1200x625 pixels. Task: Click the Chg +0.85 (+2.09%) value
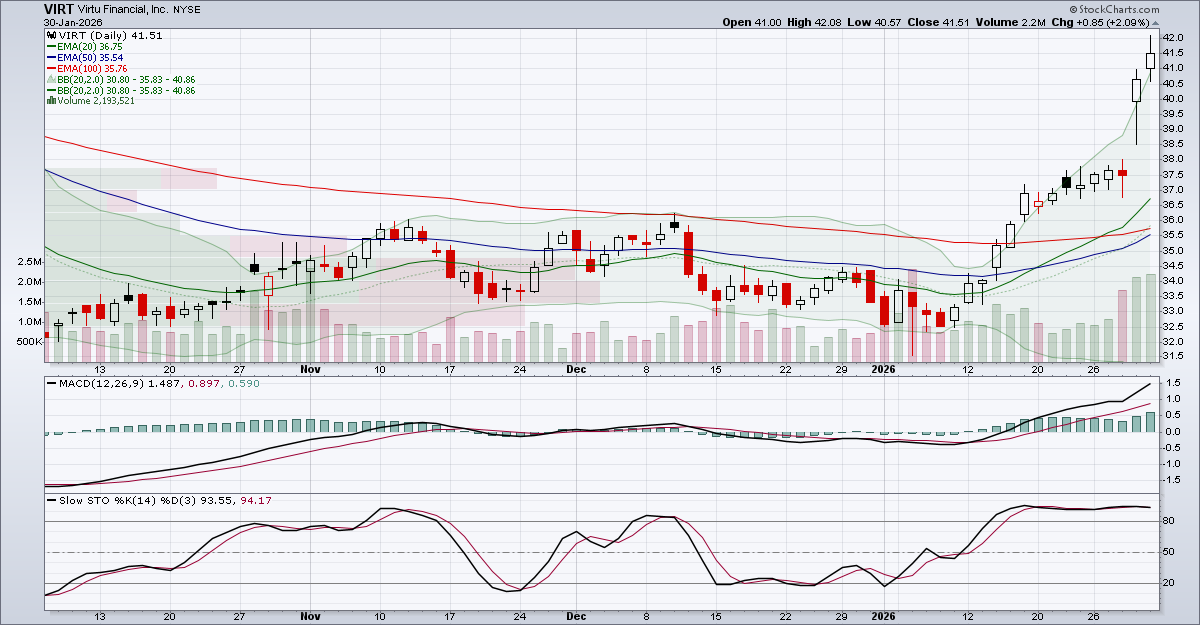1102,21
